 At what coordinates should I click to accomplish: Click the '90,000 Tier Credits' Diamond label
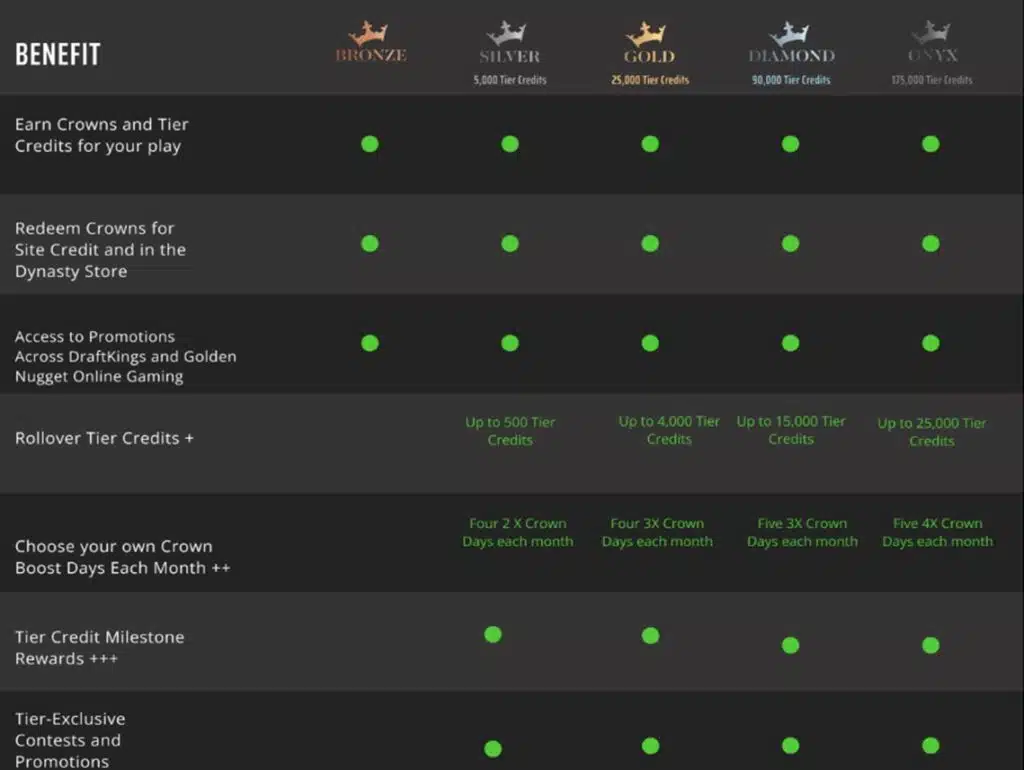(x=791, y=80)
